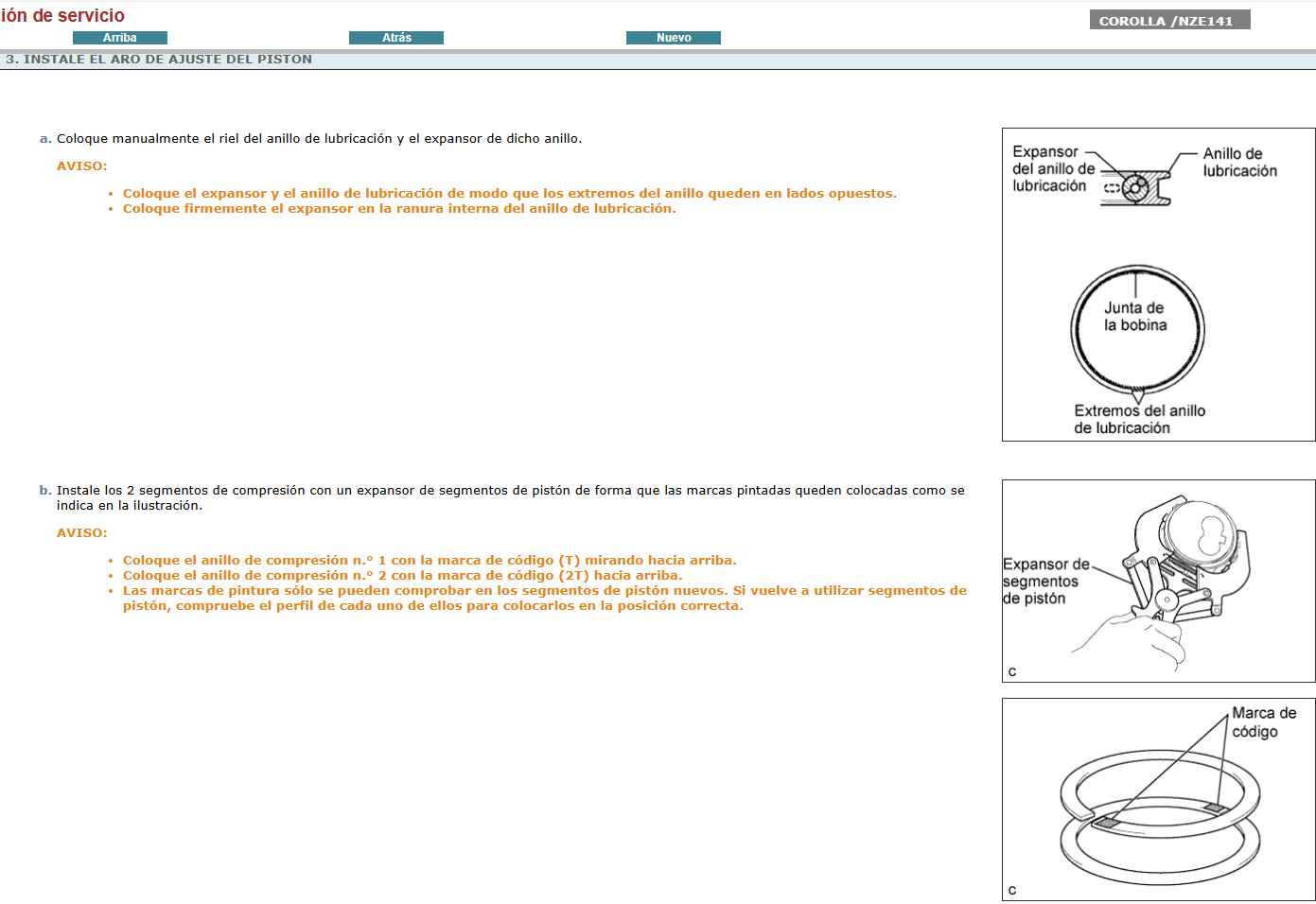Click the 'Marca de código' label
Image resolution: width=1316 pixels, height=904 pixels.
coord(1264,722)
